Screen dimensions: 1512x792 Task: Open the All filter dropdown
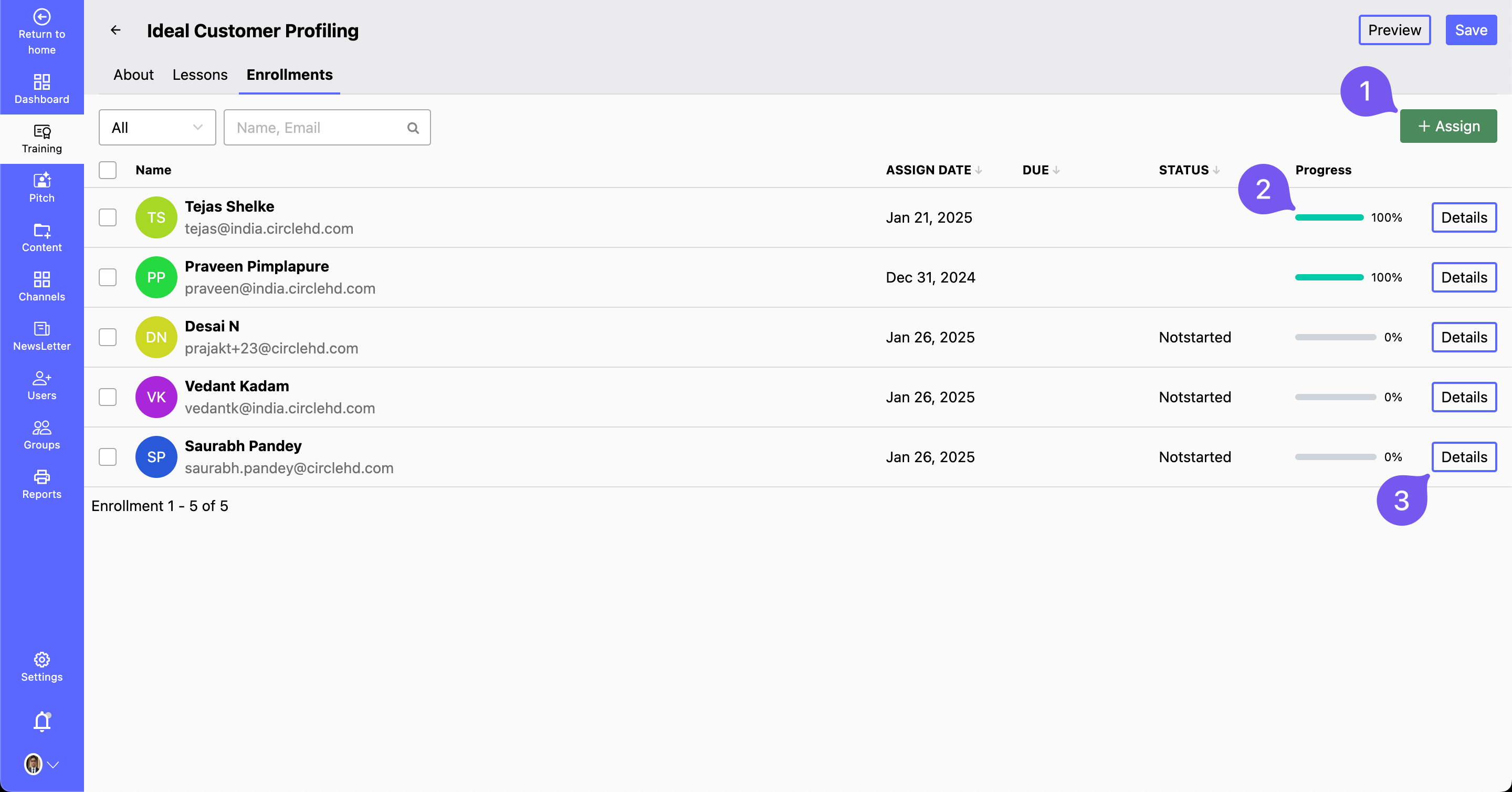click(x=157, y=128)
